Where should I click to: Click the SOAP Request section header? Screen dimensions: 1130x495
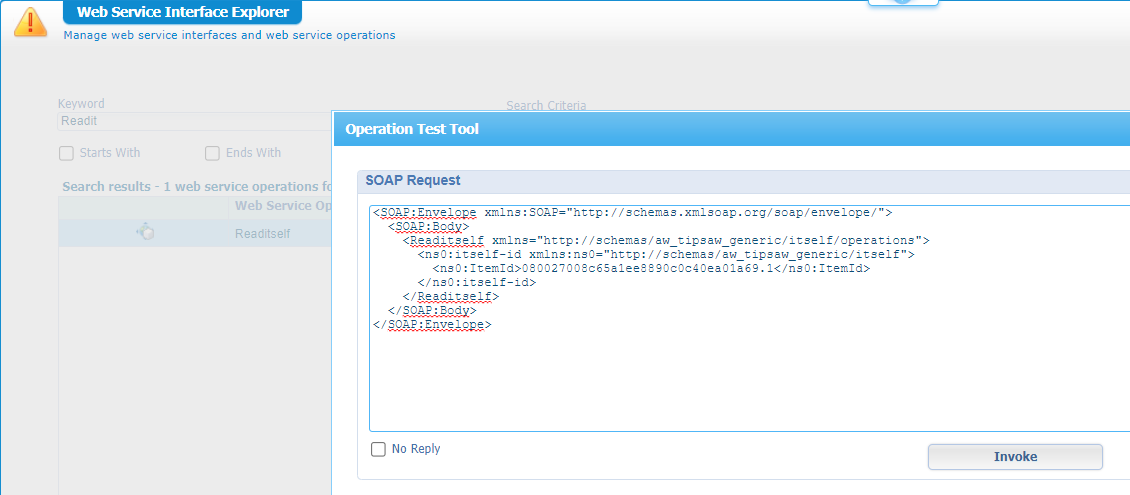413,180
